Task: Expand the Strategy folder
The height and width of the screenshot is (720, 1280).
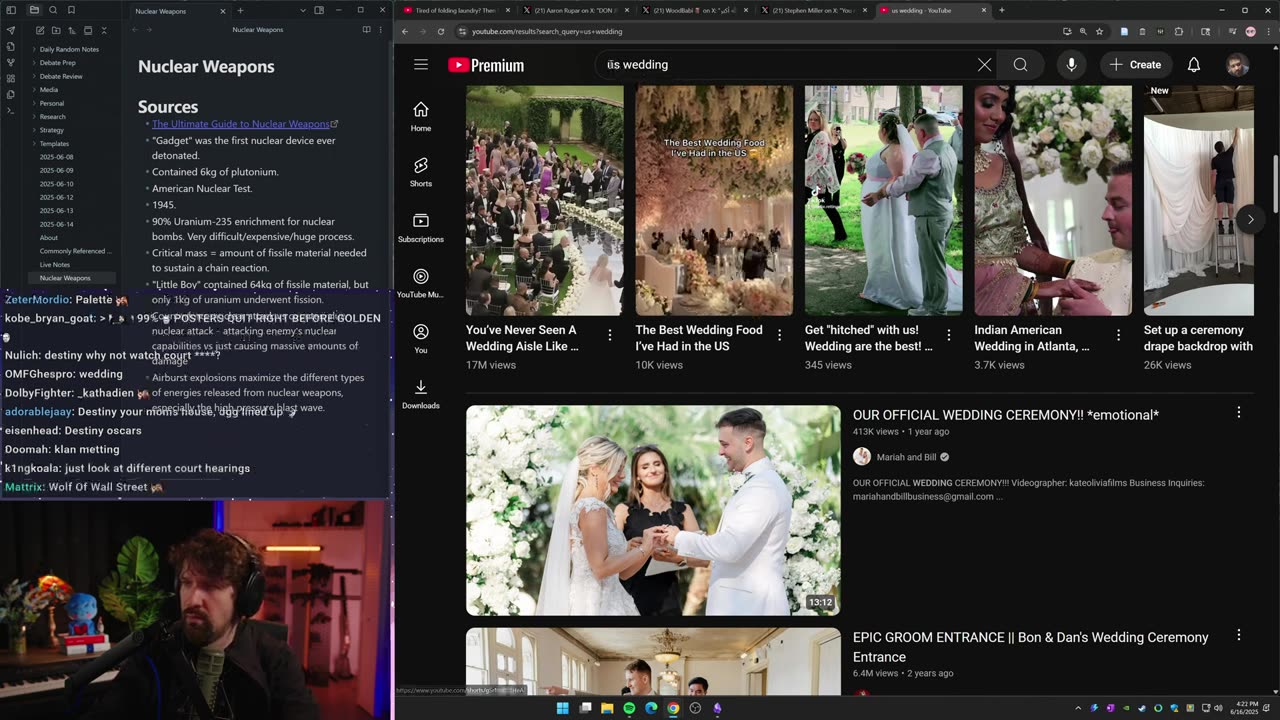Action: point(52,130)
